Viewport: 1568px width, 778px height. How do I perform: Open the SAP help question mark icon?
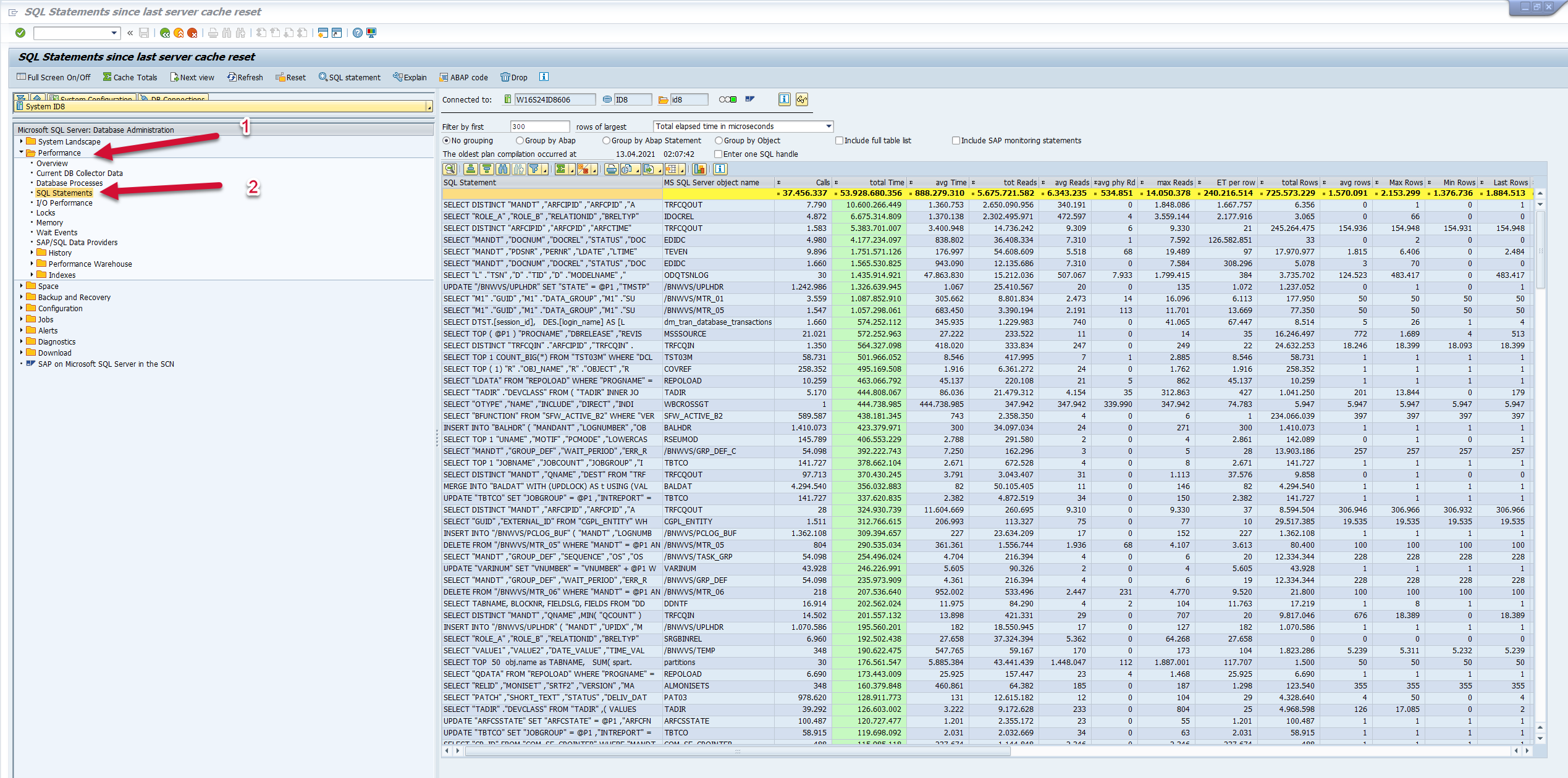point(358,33)
